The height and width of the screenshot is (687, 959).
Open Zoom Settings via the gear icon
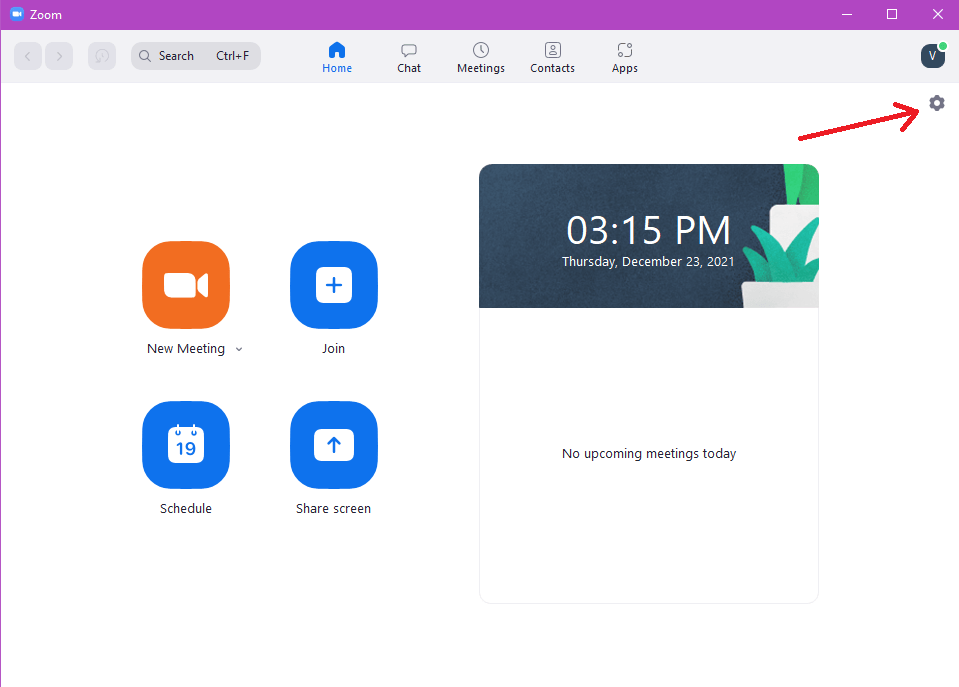(936, 103)
